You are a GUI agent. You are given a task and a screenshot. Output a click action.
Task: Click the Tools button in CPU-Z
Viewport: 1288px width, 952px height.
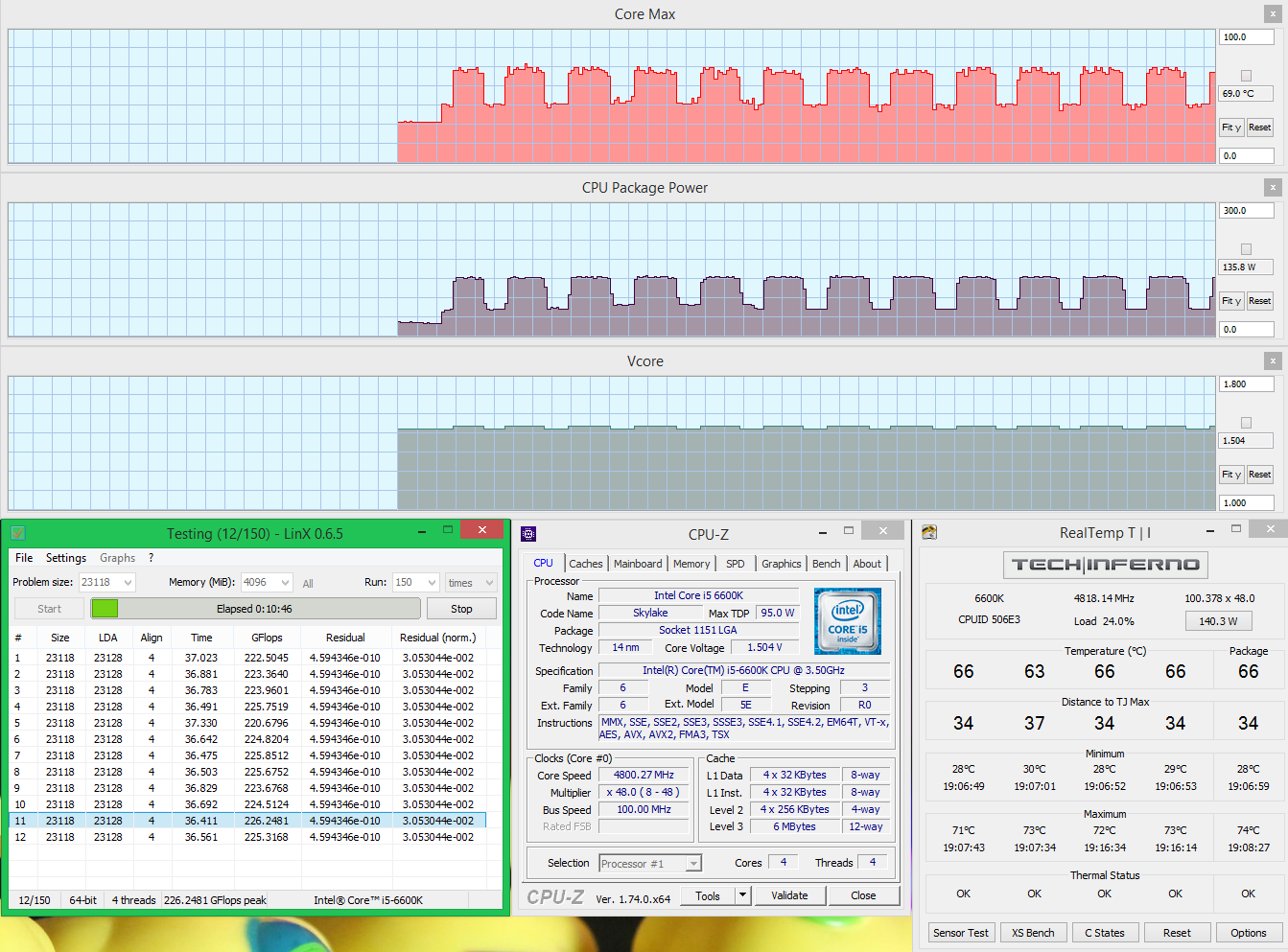coord(708,895)
